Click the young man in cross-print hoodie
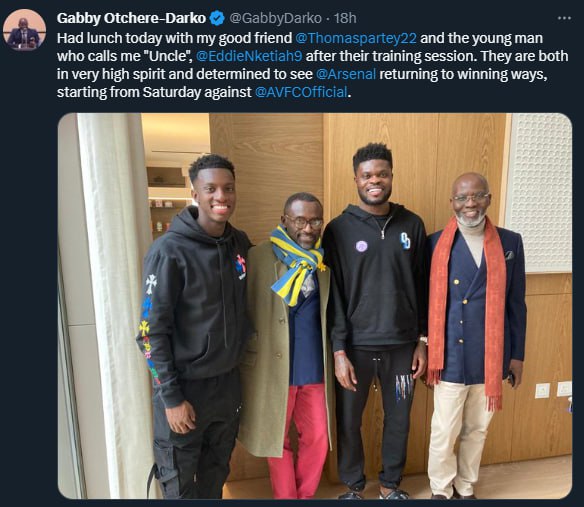 coord(195,326)
